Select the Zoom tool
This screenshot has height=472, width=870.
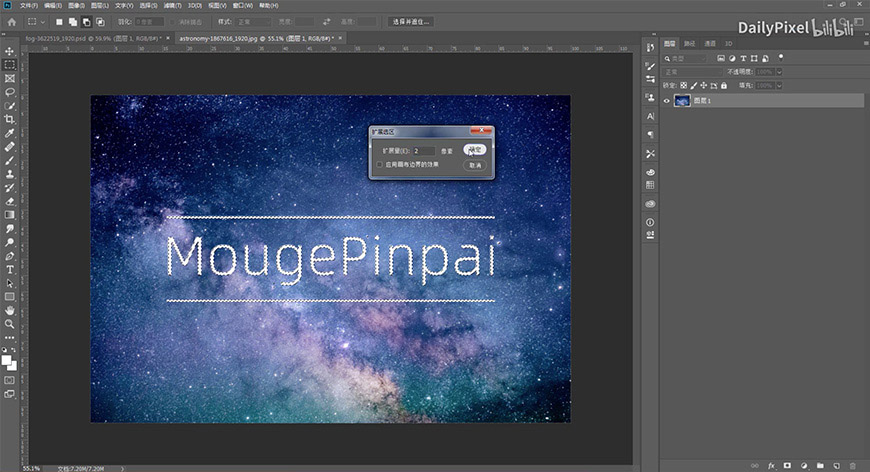[9, 324]
